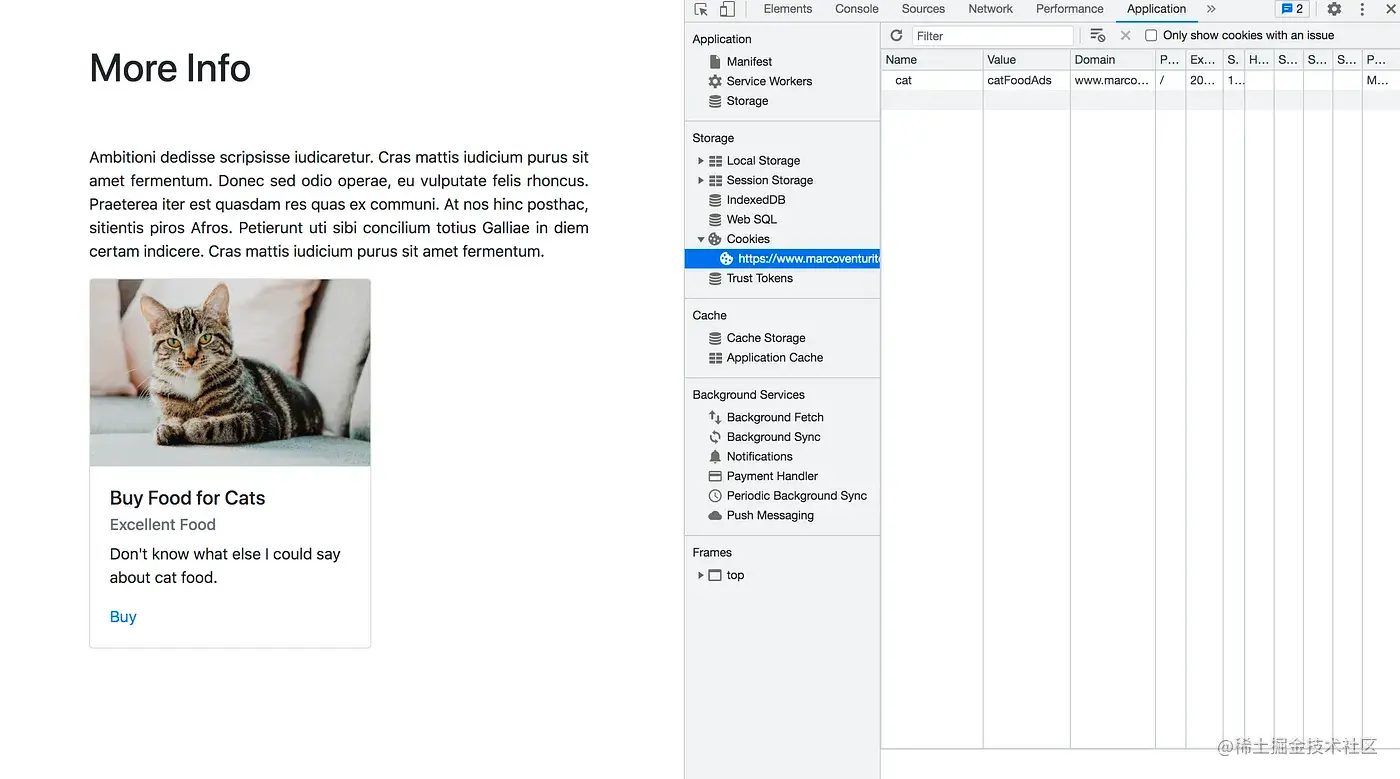Collapse the Cookies tree arrow
The image size is (1400, 779).
[700, 239]
